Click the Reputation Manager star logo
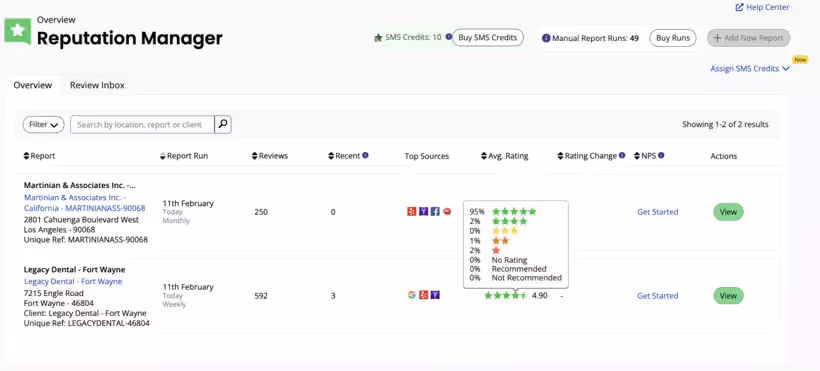The width and height of the screenshot is (820, 371). [18, 30]
